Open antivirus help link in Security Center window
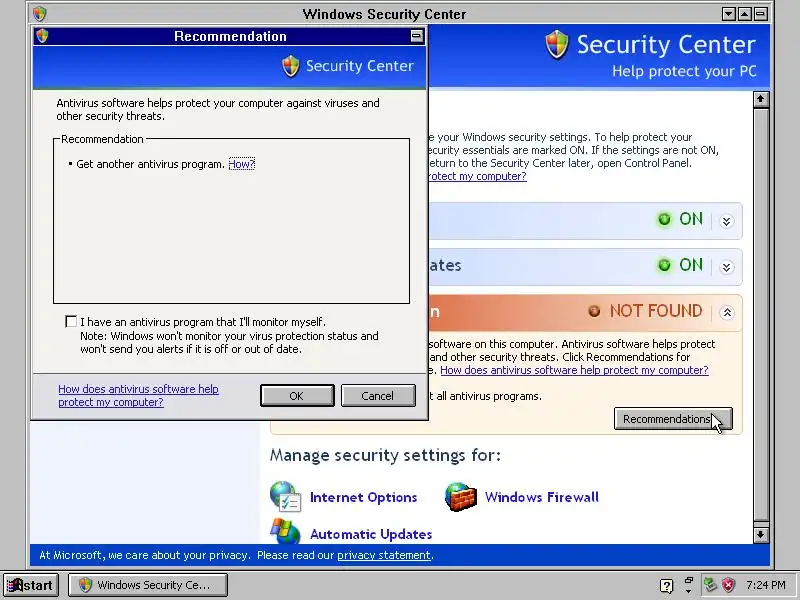This screenshot has width=800, height=600. pos(574,370)
